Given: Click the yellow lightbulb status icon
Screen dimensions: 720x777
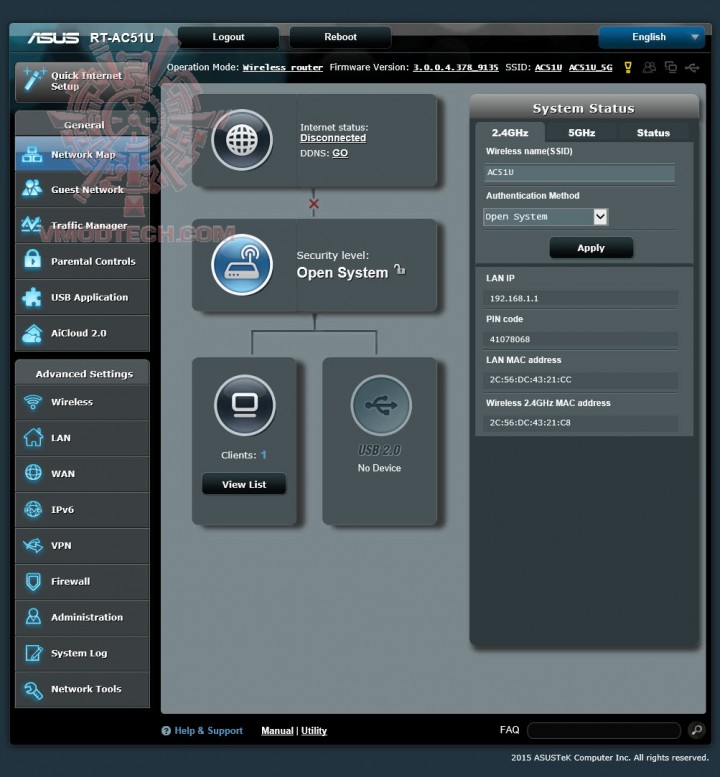Looking at the screenshot, I should pyautogui.click(x=628, y=67).
